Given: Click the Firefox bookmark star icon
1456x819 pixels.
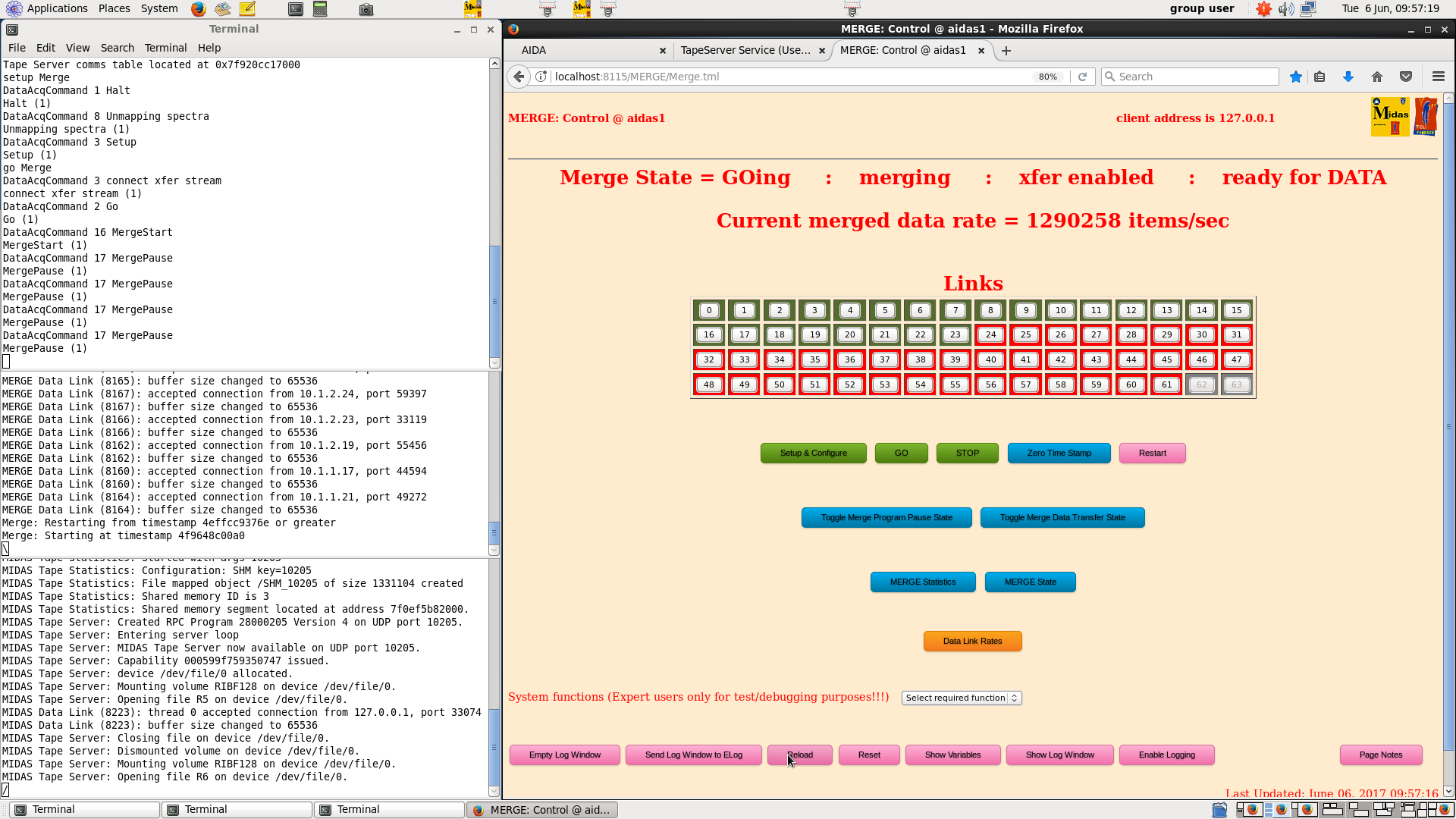Looking at the screenshot, I should click(1296, 77).
